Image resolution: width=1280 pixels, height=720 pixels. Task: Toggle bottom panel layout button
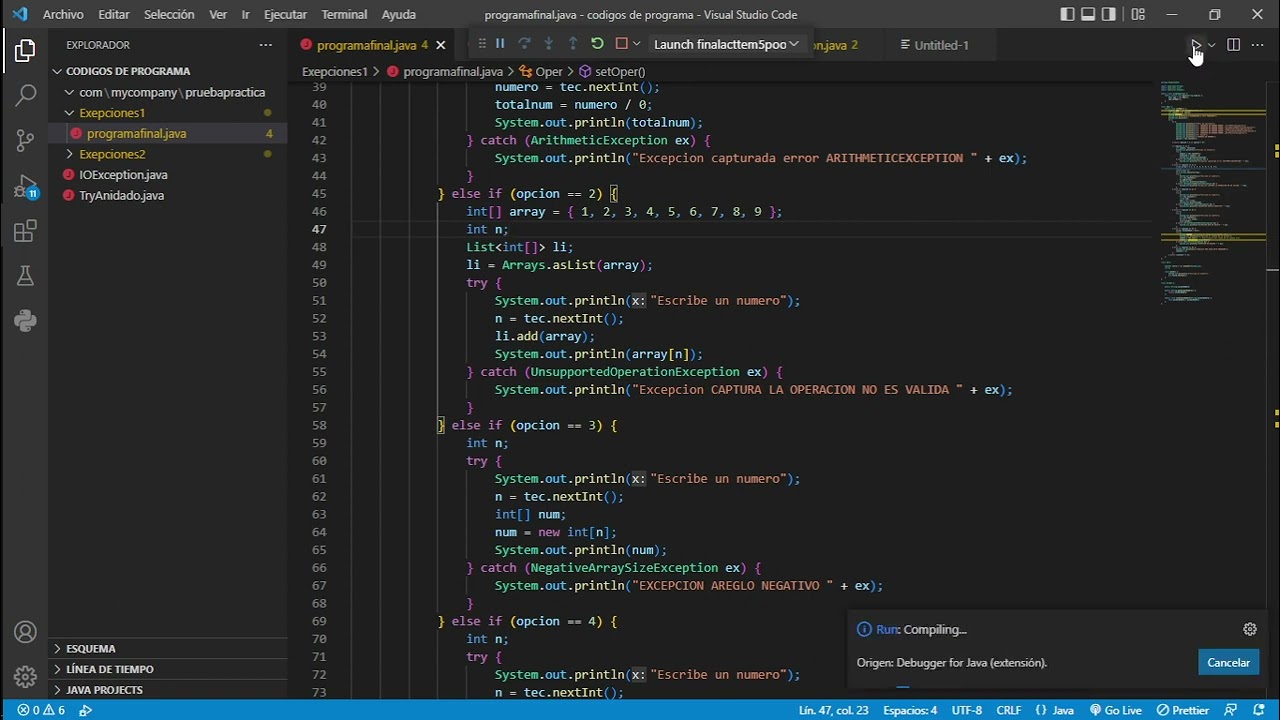point(1088,14)
